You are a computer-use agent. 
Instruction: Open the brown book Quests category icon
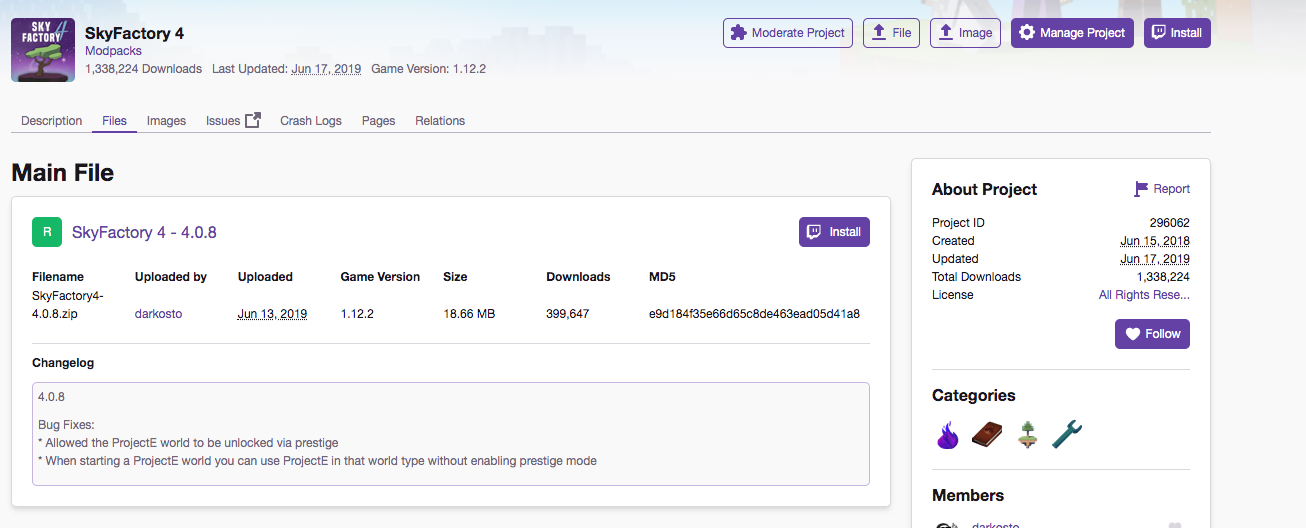coord(987,434)
